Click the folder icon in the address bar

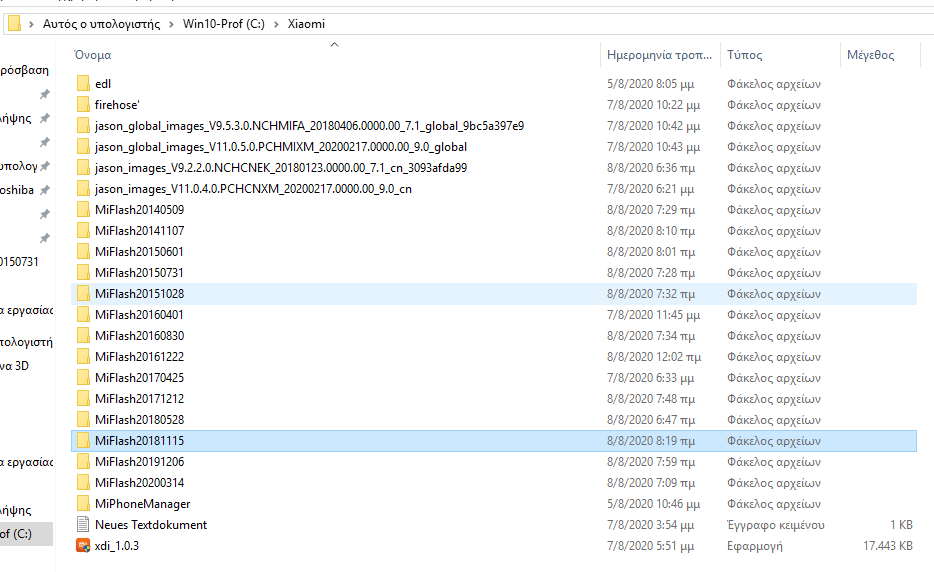pos(14,24)
